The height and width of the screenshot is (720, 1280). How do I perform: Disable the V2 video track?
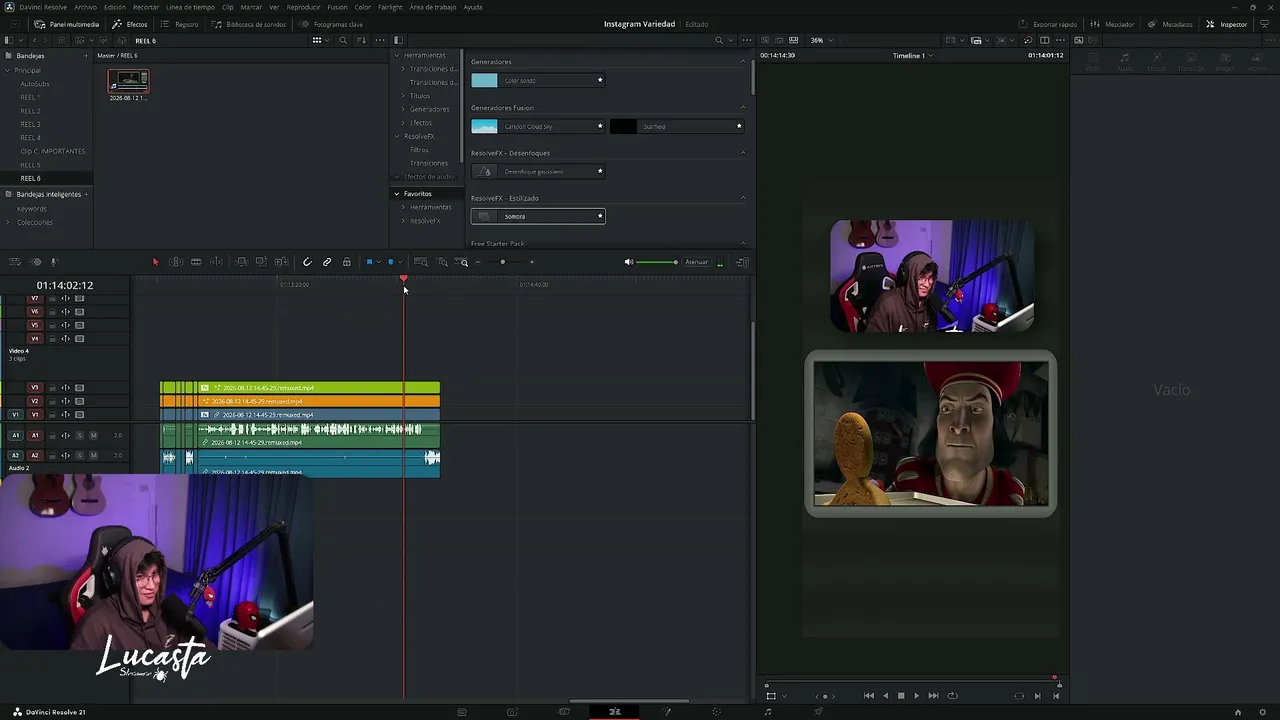79,401
